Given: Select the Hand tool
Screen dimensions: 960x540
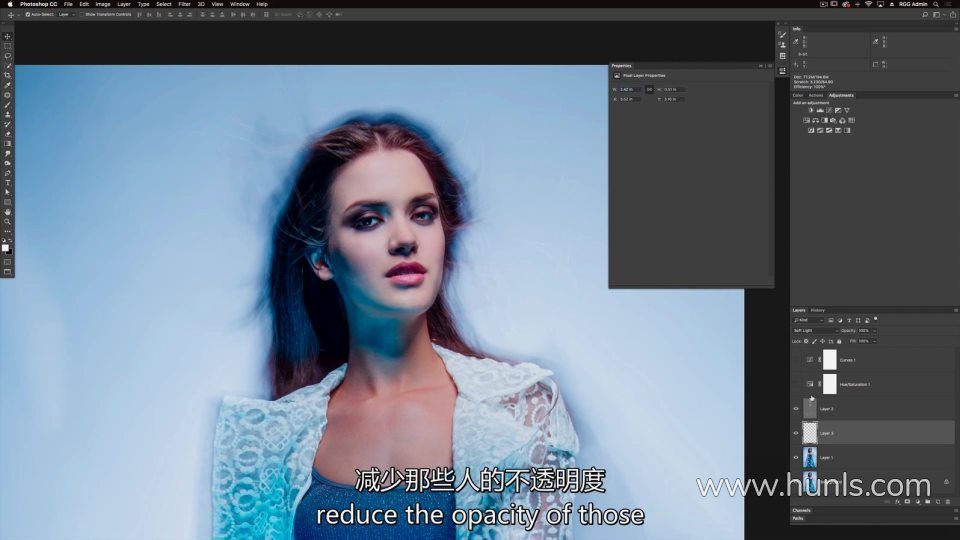Looking at the screenshot, I should pyautogui.click(x=7, y=212).
